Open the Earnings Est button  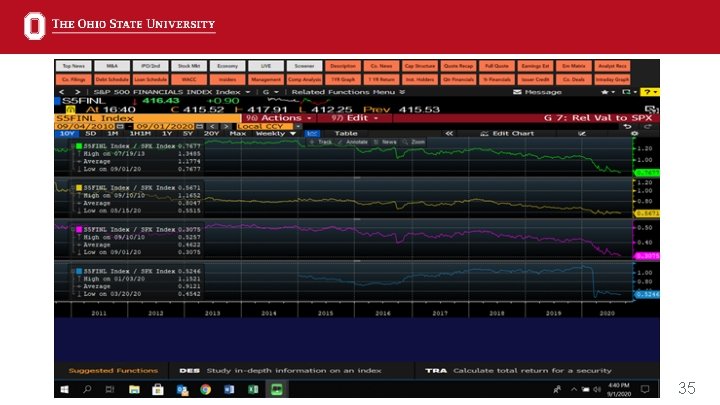(x=535, y=66)
